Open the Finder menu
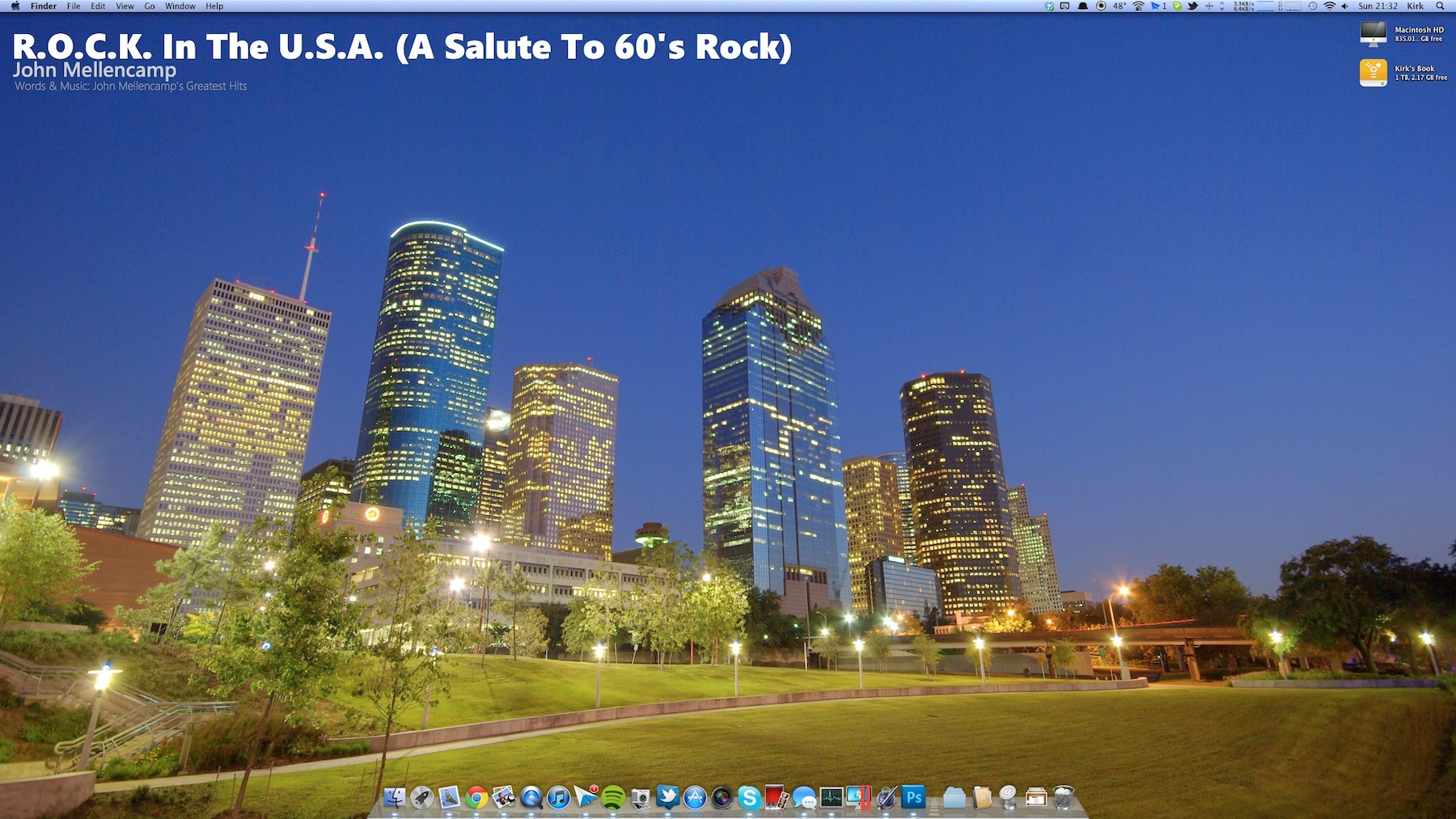Image resolution: width=1456 pixels, height=819 pixels. tap(44, 6)
